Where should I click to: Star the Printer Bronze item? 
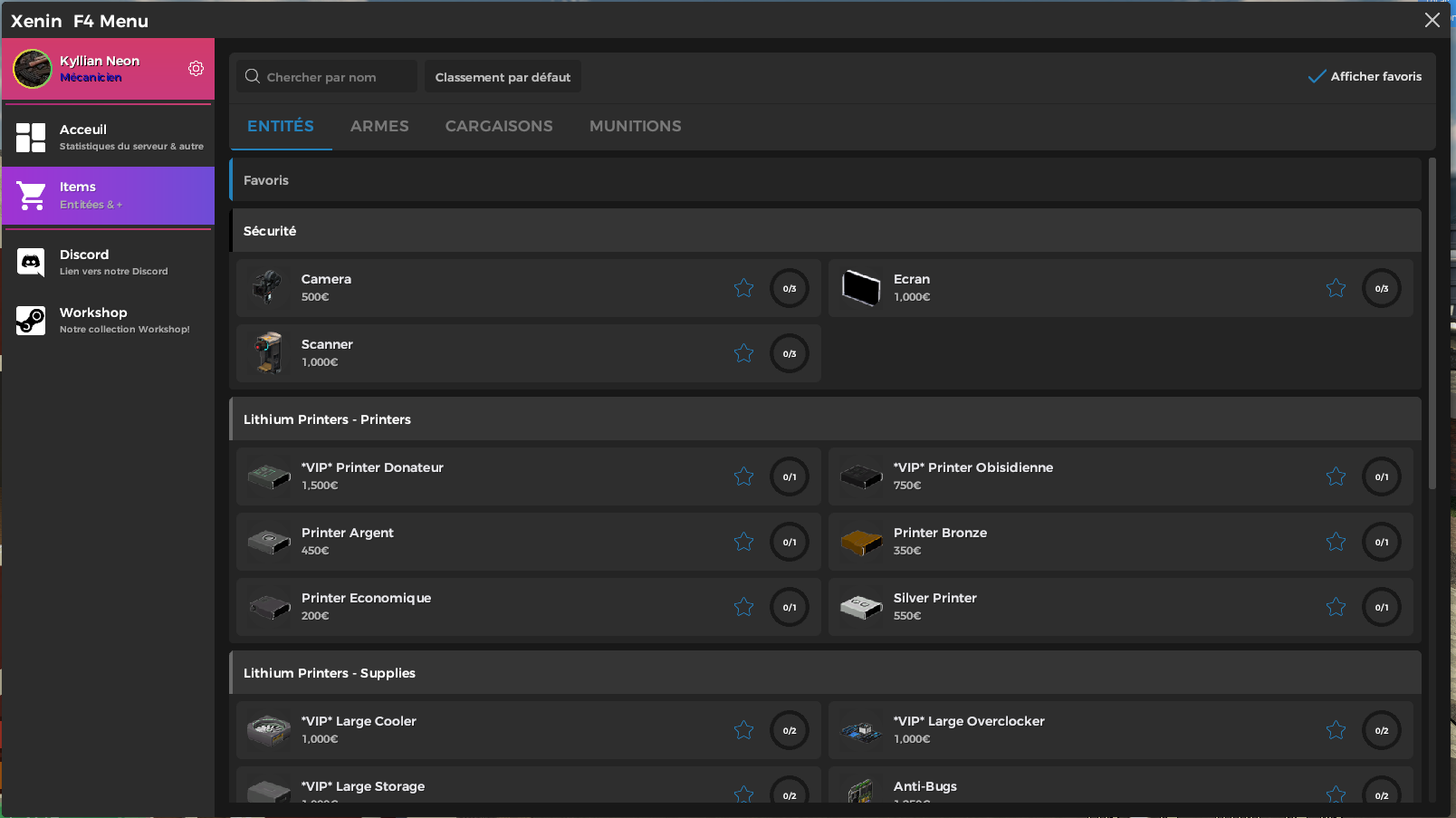tap(1336, 542)
